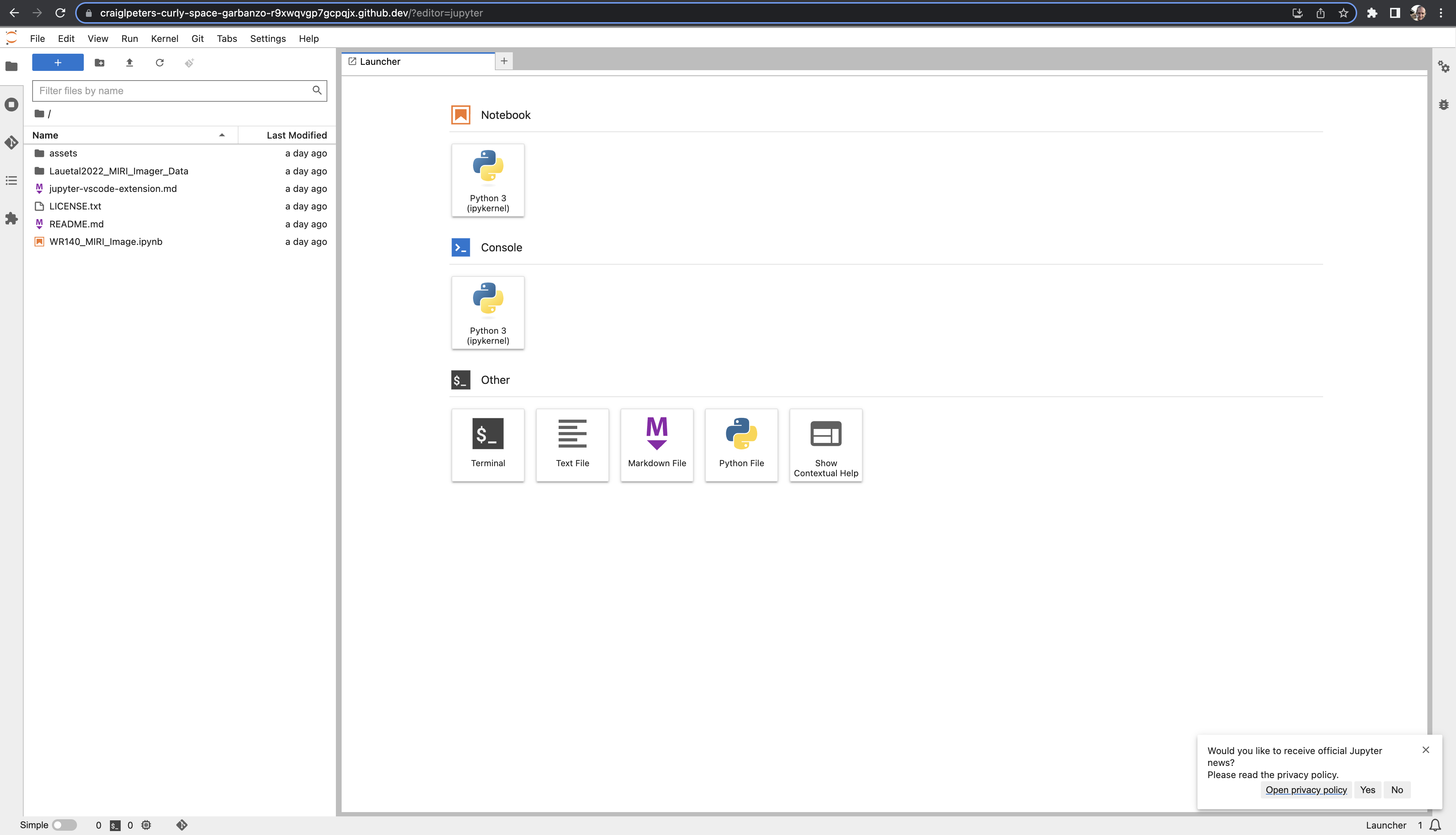
Task: Click Open privacy policy link
Action: [x=1306, y=790]
